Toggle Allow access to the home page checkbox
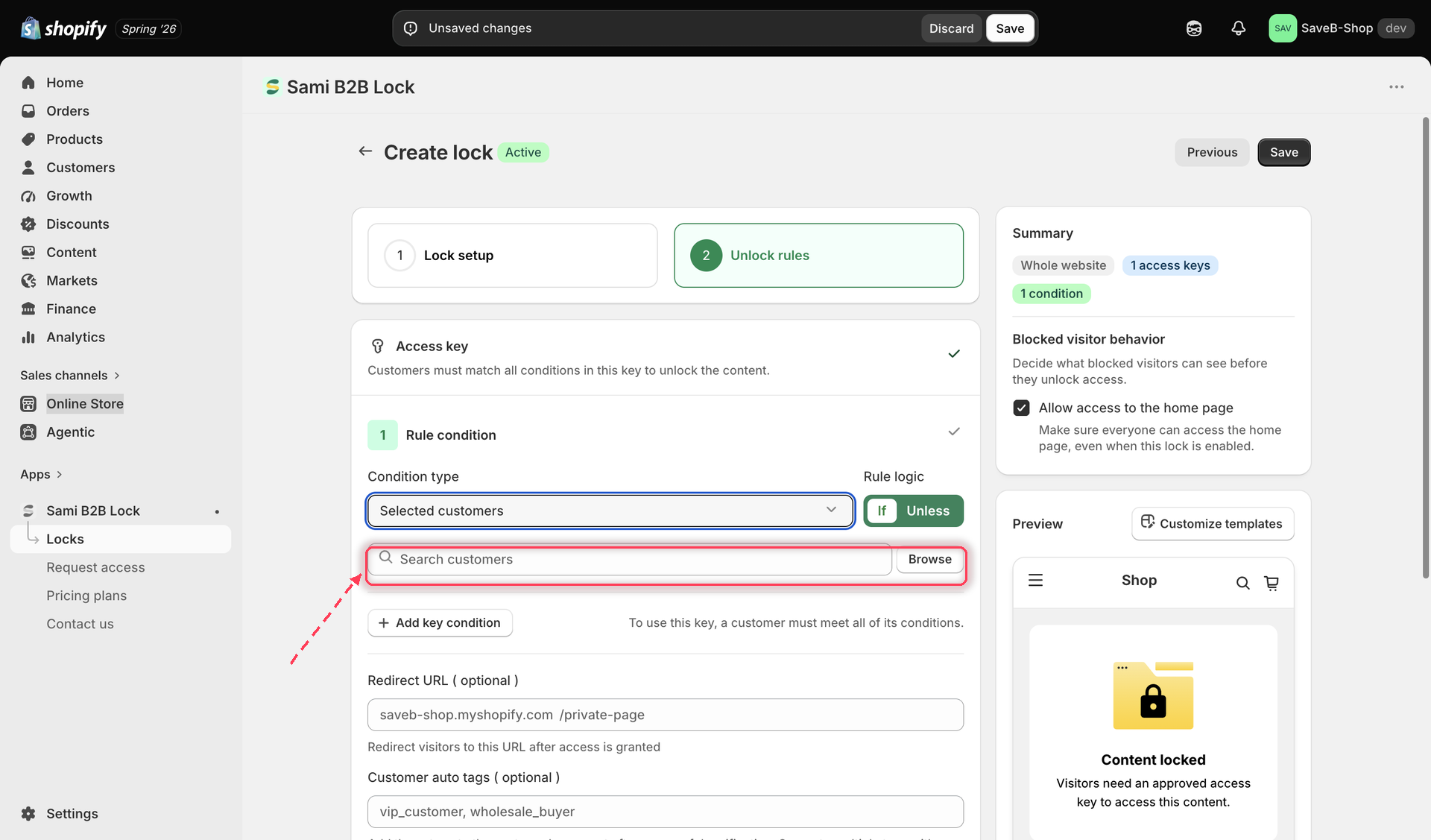The height and width of the screenshot is (840, 1431). click(x=1021, y=408)
